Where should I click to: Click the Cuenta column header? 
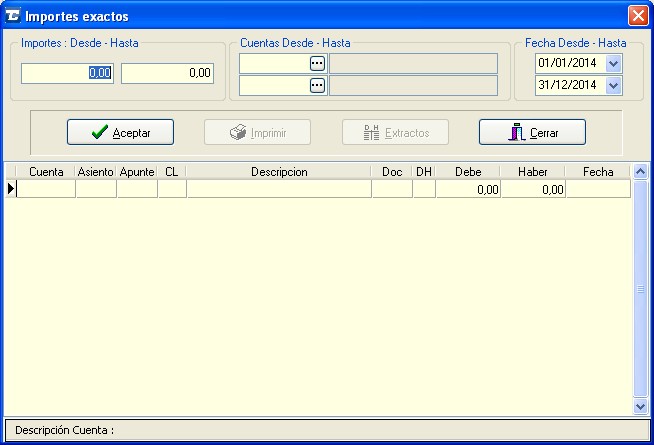pyautogui.click(x=46, y=172)
